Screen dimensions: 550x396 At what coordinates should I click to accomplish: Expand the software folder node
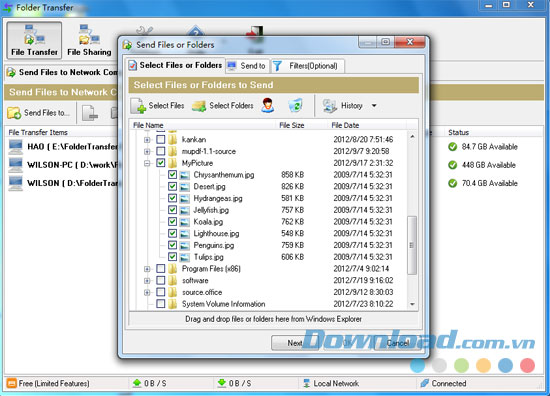click(147, 281)
